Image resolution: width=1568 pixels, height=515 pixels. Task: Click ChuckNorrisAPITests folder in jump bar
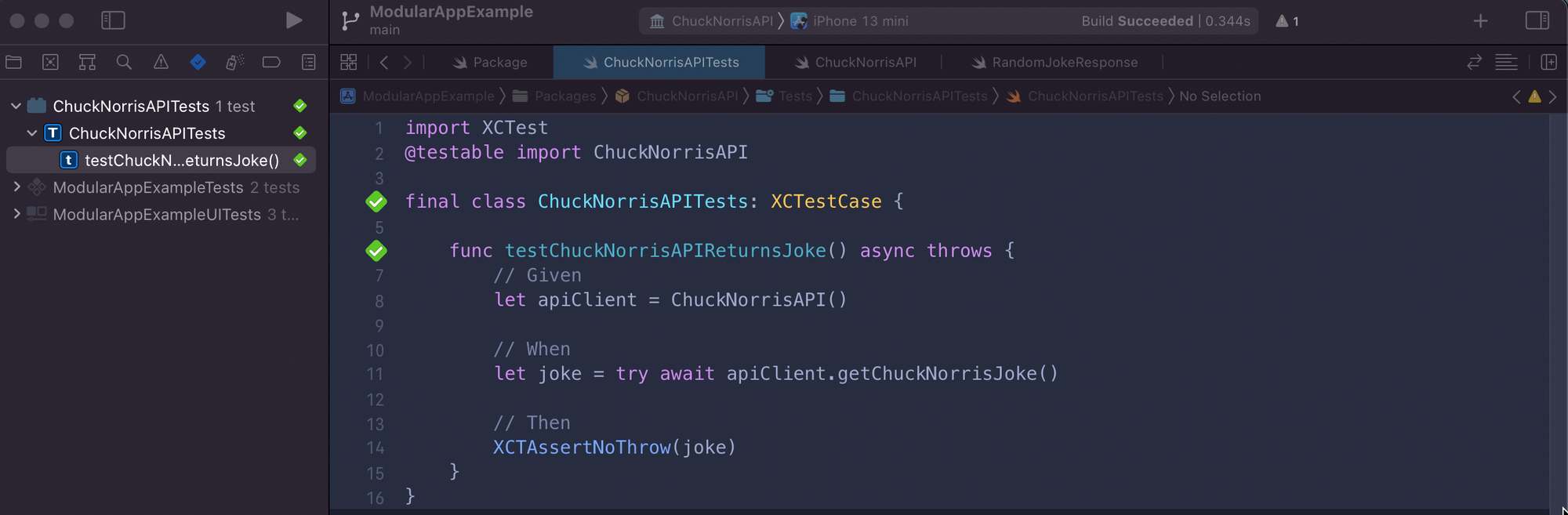click(909, 96)
